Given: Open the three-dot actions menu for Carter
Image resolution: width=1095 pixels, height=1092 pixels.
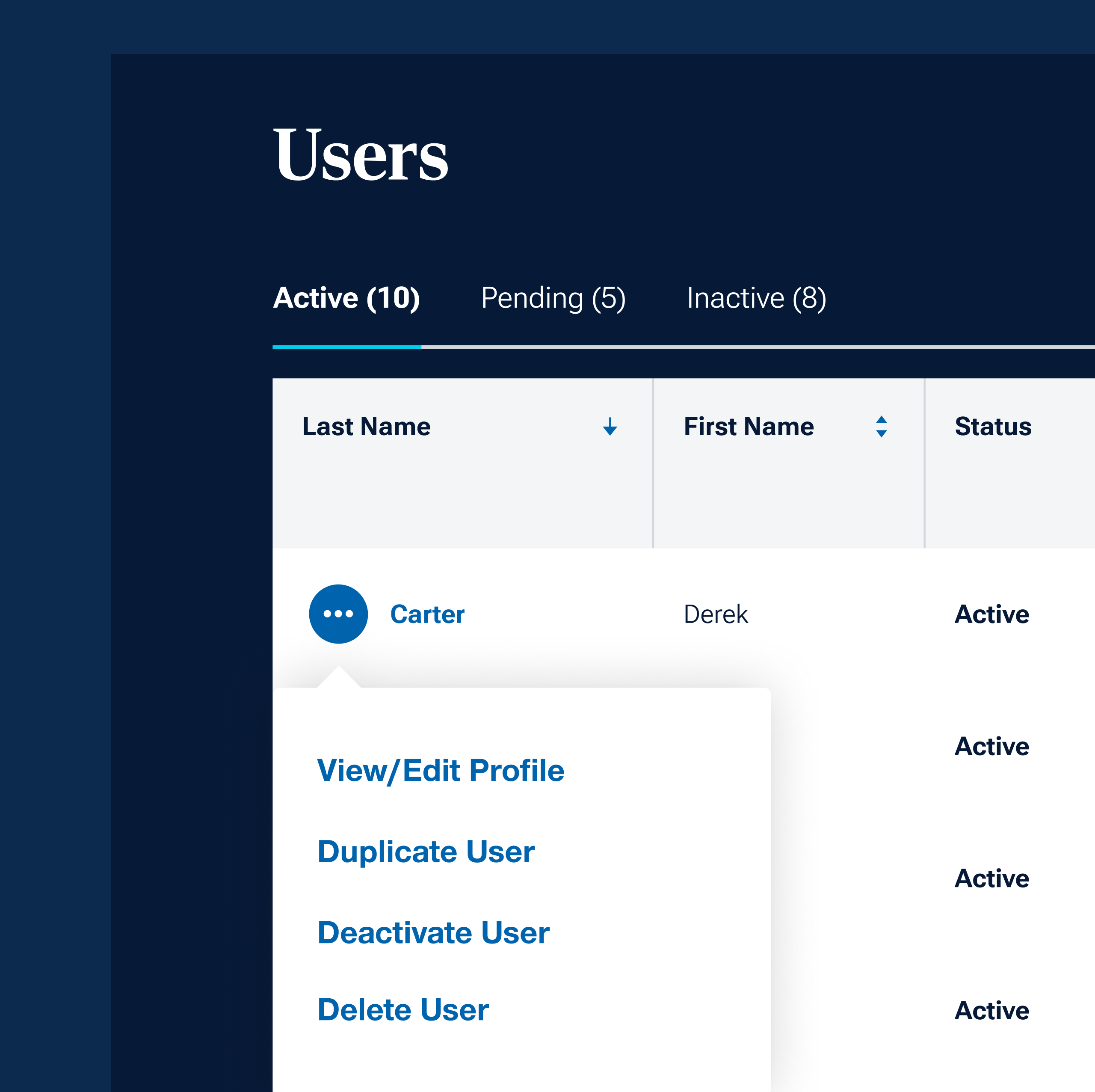Looking at the screenshot, I should pyautogui.click(x=338, y=614).
